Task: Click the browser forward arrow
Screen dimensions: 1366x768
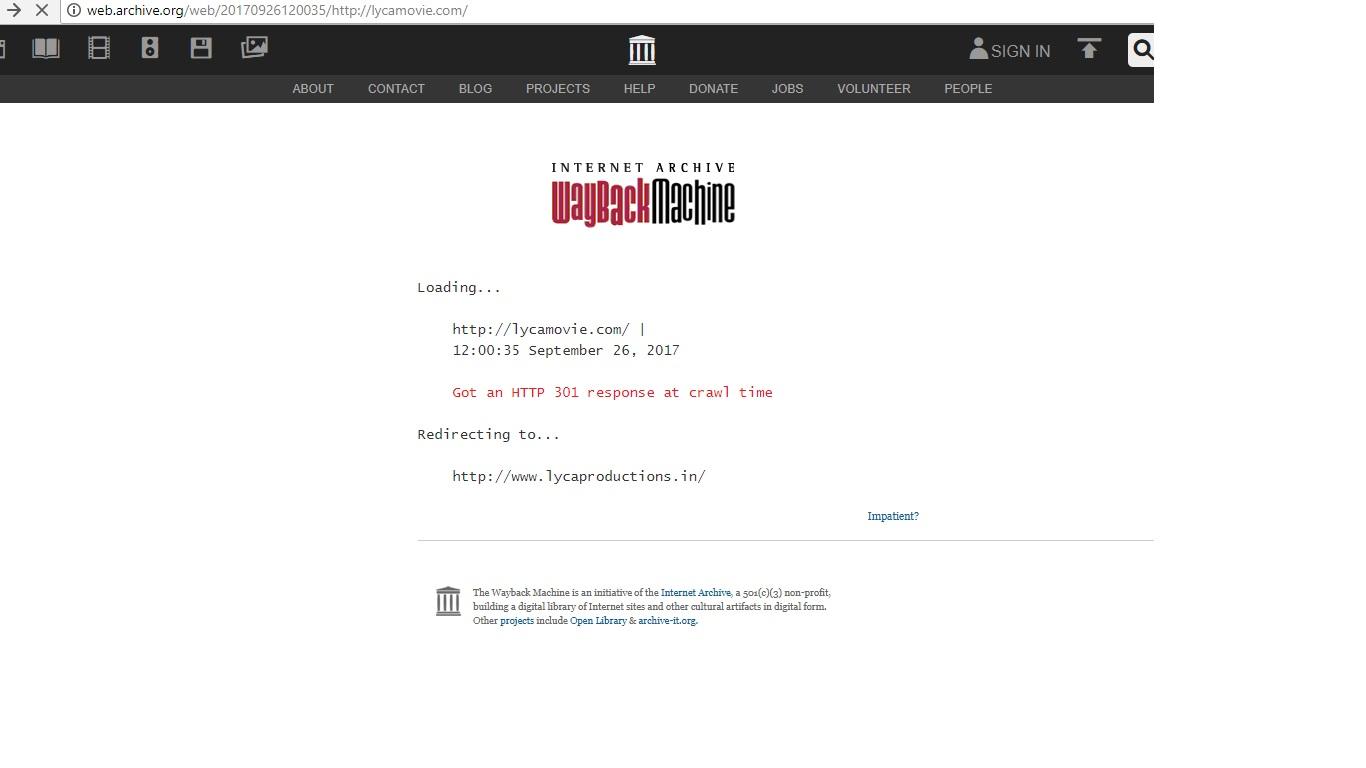Action: coord(14,10)
